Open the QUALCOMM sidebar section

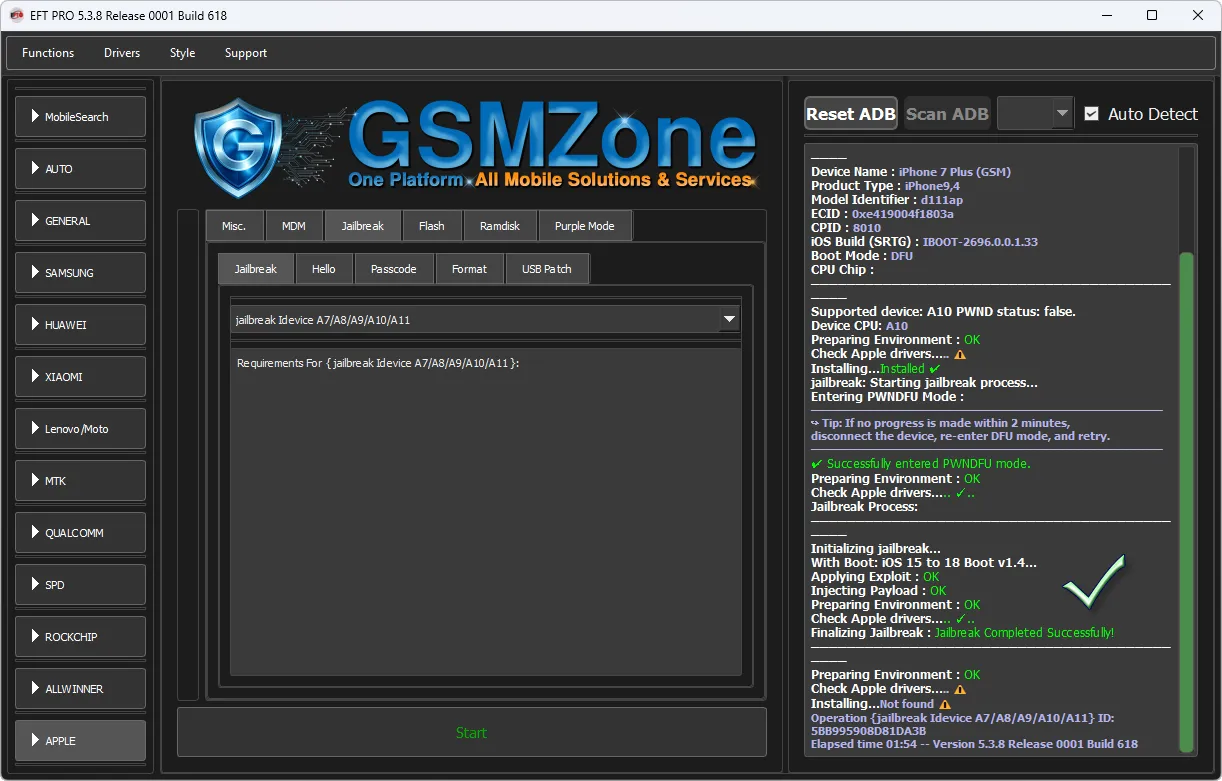(81, 533)
